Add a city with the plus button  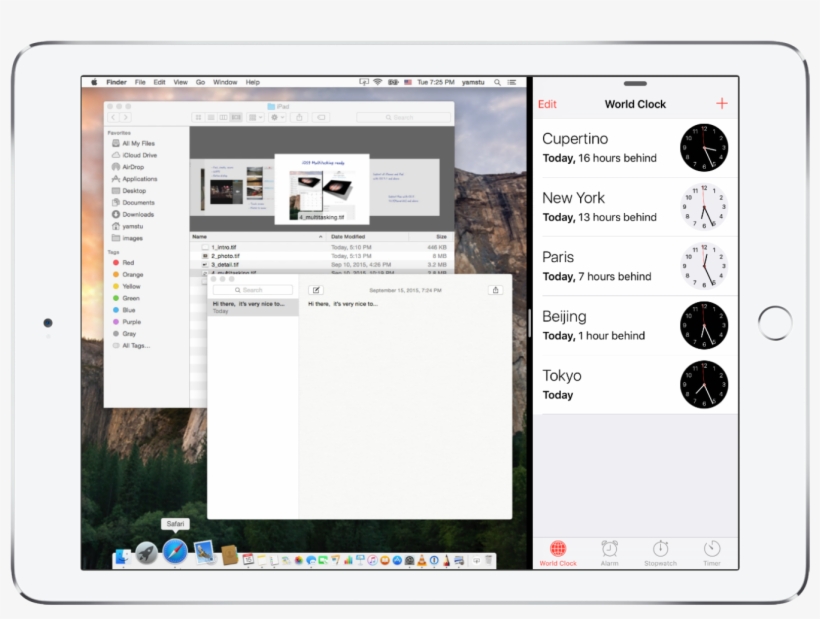(722, 104)
